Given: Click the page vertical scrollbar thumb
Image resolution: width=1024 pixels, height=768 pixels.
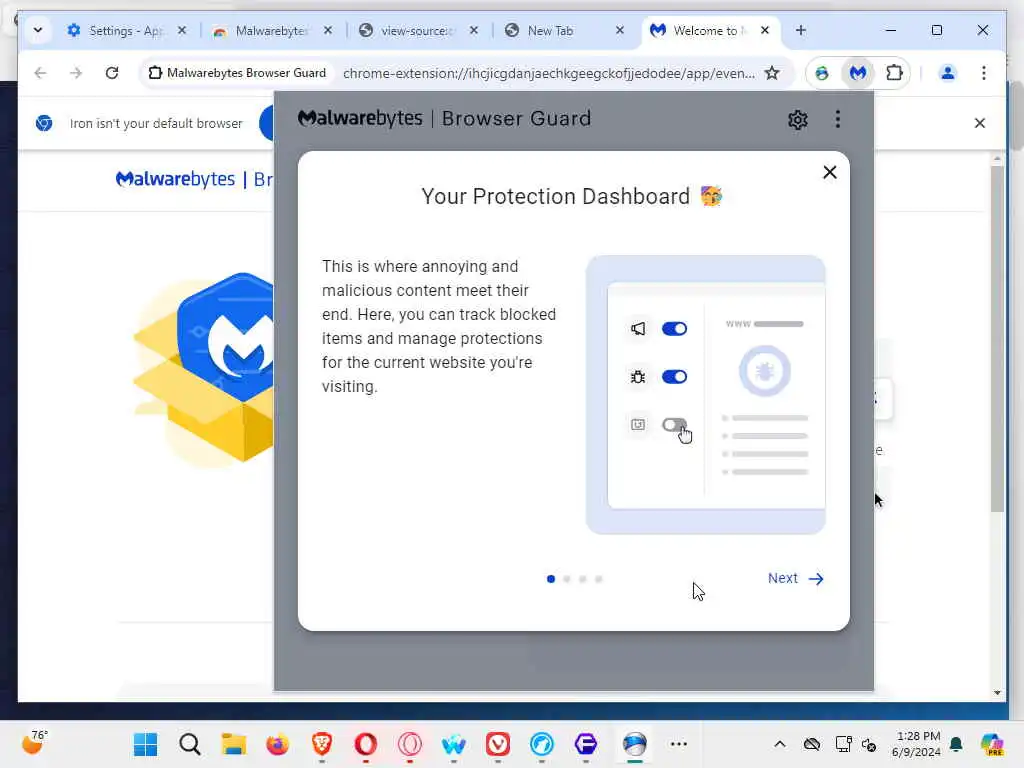Looking at the screenshot, I should tap(997, 338).
